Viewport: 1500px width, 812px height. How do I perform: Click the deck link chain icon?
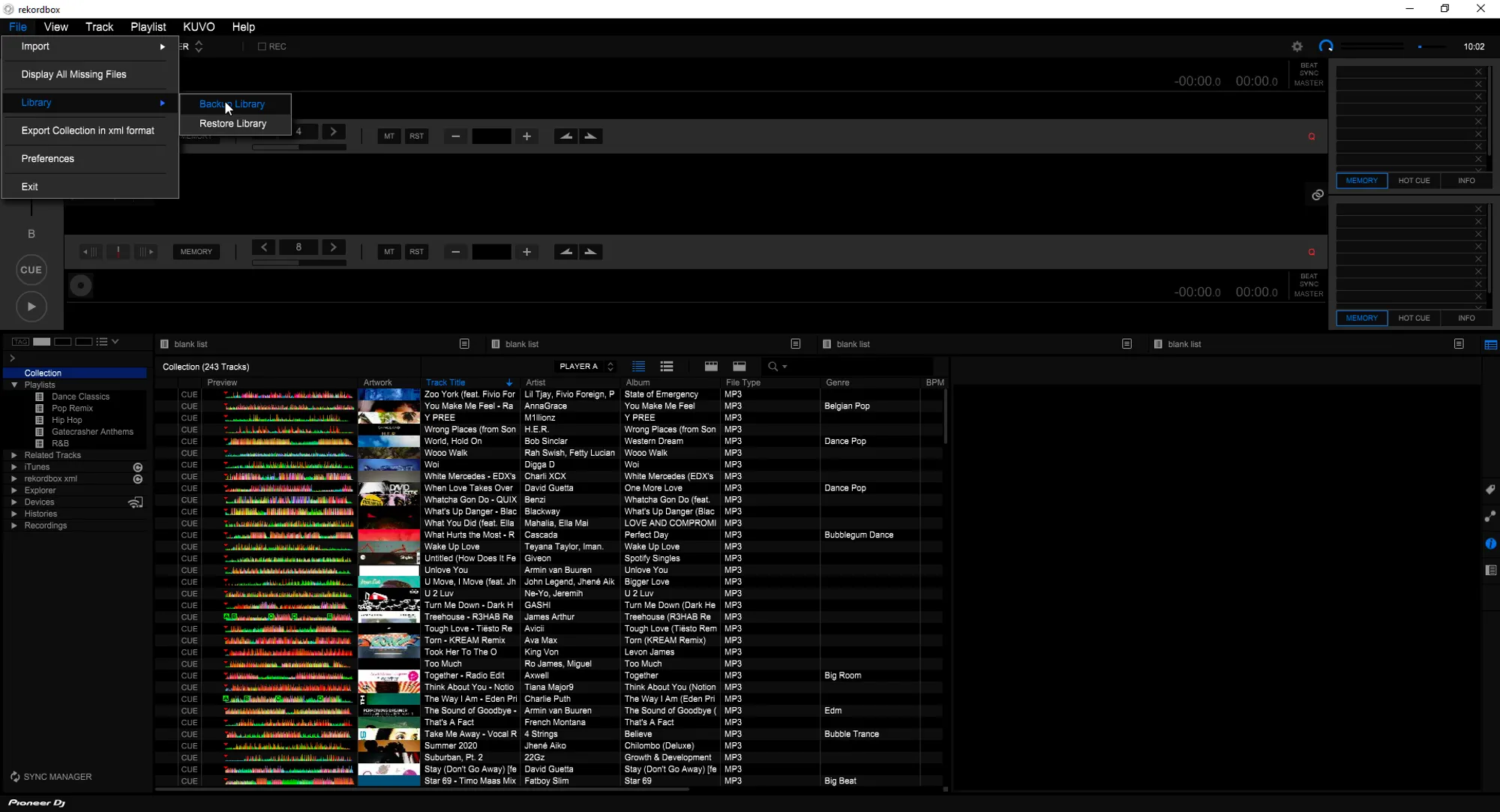pos(1317,195)
